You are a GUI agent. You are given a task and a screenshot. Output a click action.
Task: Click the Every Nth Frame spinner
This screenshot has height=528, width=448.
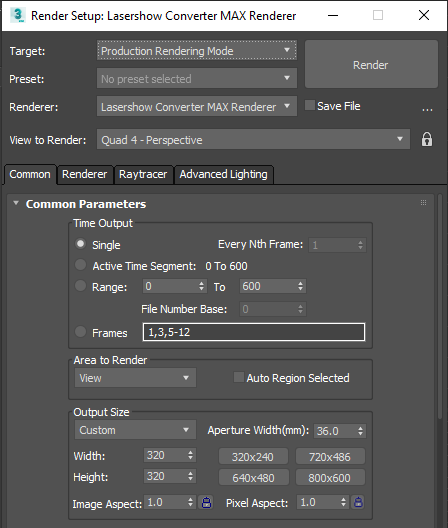[360, 245]
